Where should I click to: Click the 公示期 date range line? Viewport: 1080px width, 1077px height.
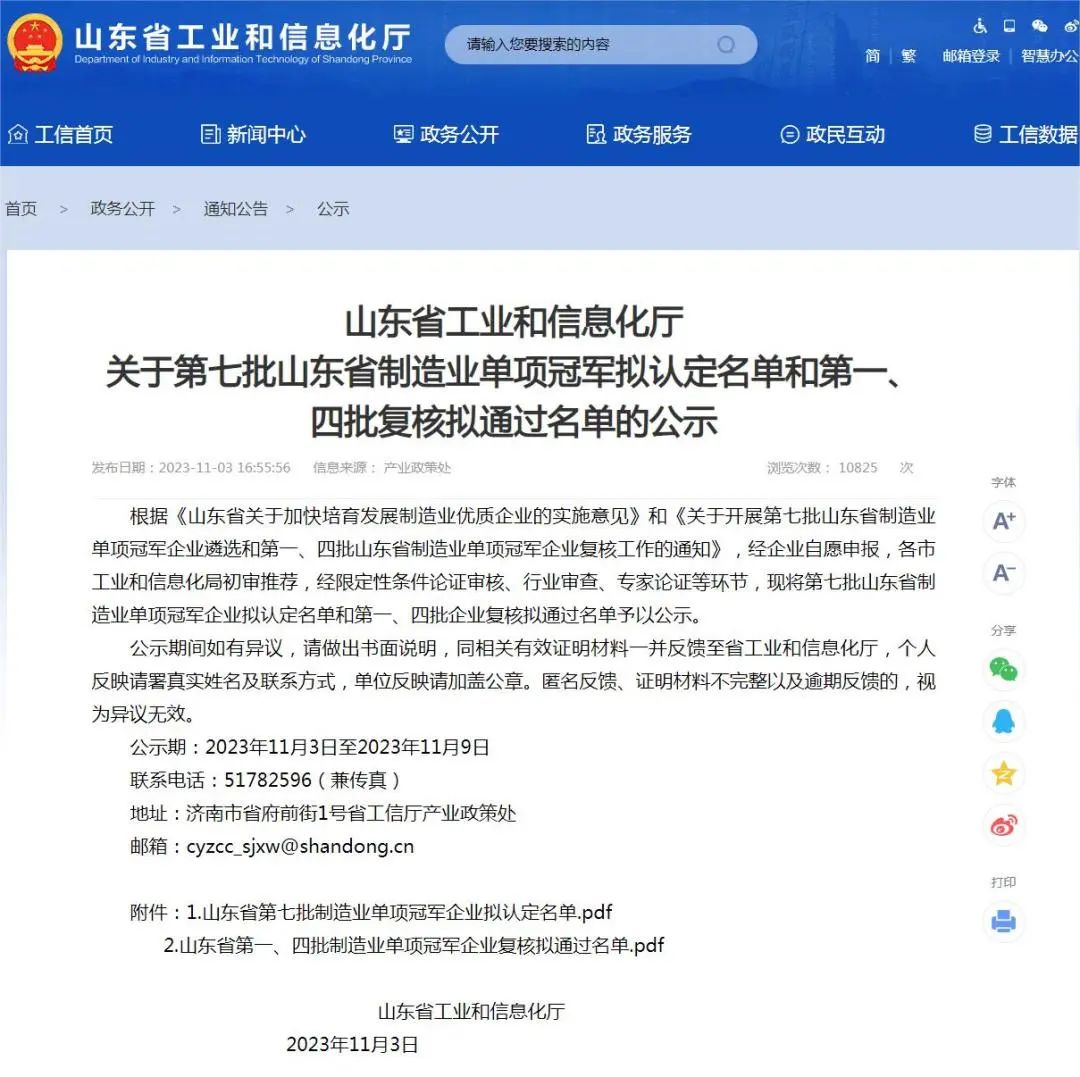coord(310,747)
